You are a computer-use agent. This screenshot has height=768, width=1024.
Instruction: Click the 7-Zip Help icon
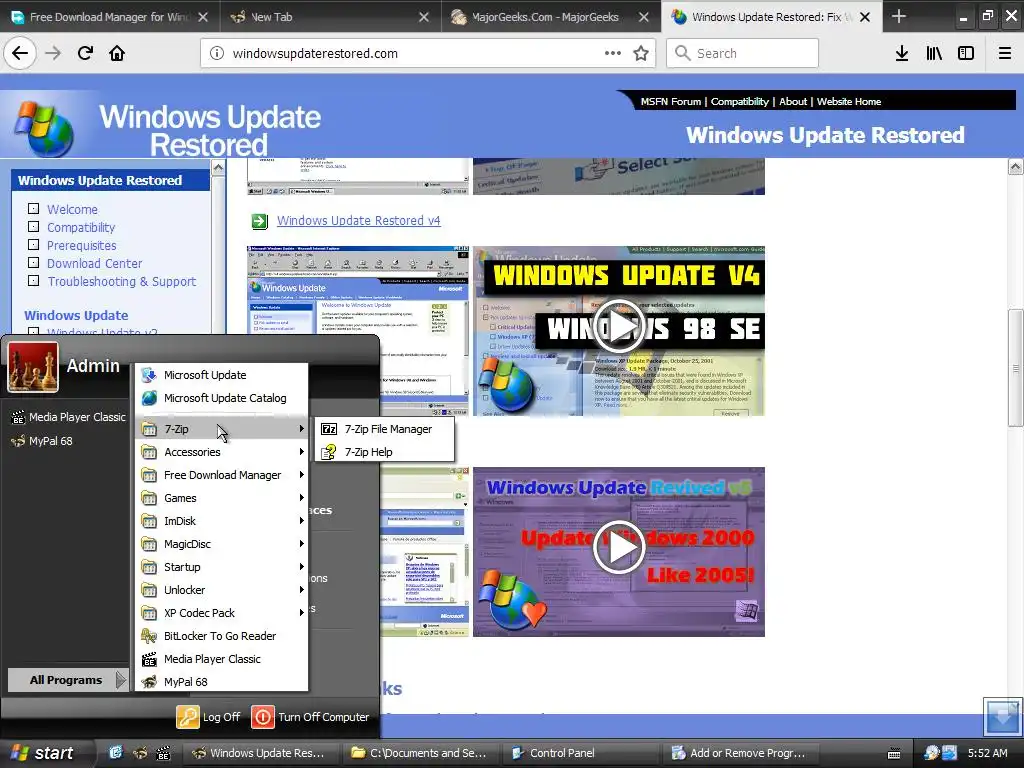(x=329, y=452)
